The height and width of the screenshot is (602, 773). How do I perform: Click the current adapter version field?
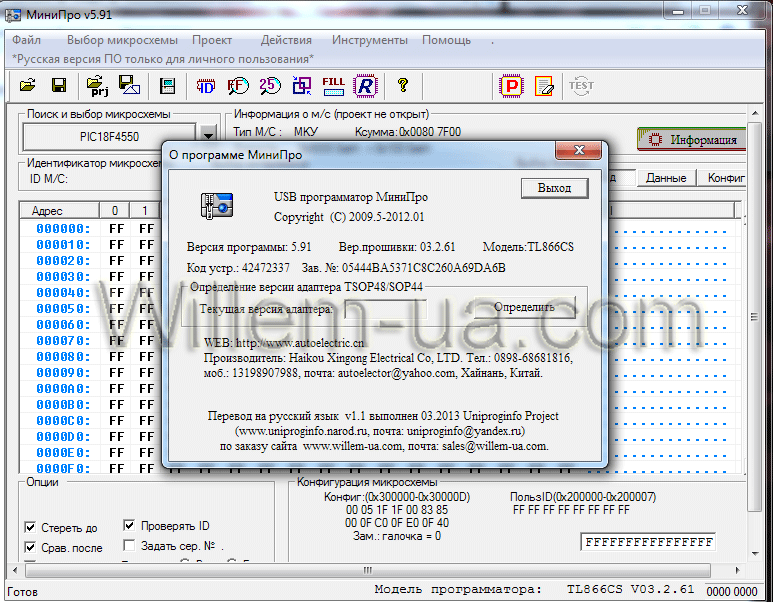(x=386, y=310)
